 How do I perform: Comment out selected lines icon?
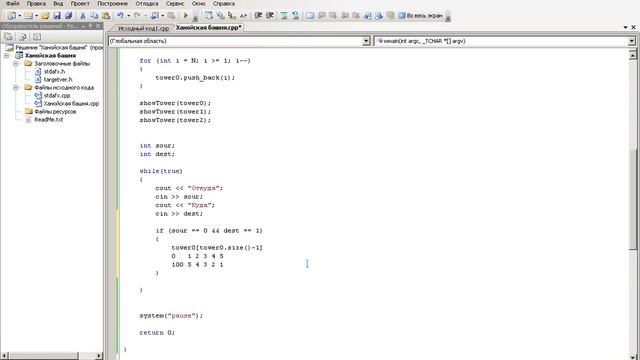click(x=284, y=16)
